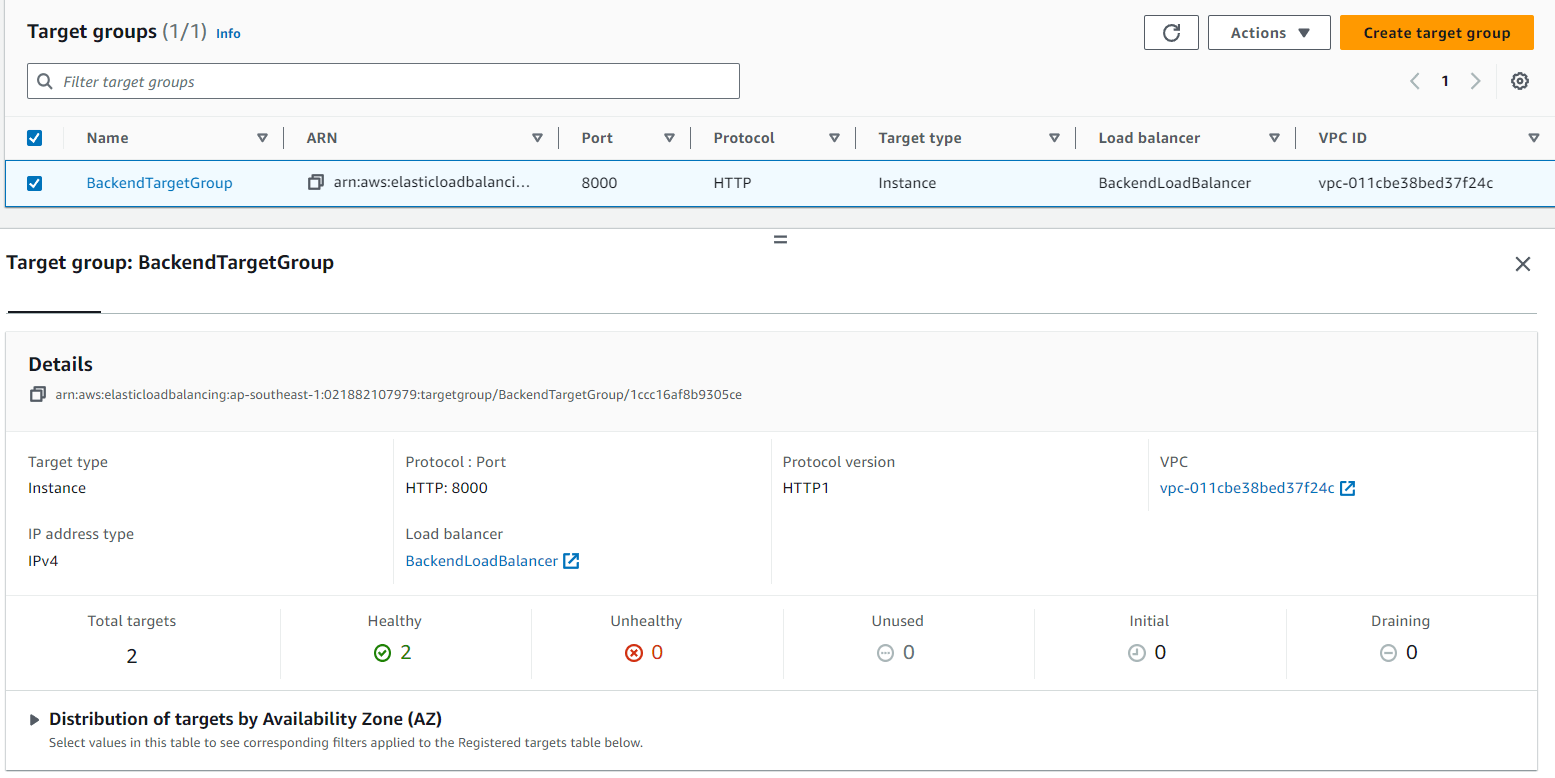Click the Unused status icon

point(885,653)
